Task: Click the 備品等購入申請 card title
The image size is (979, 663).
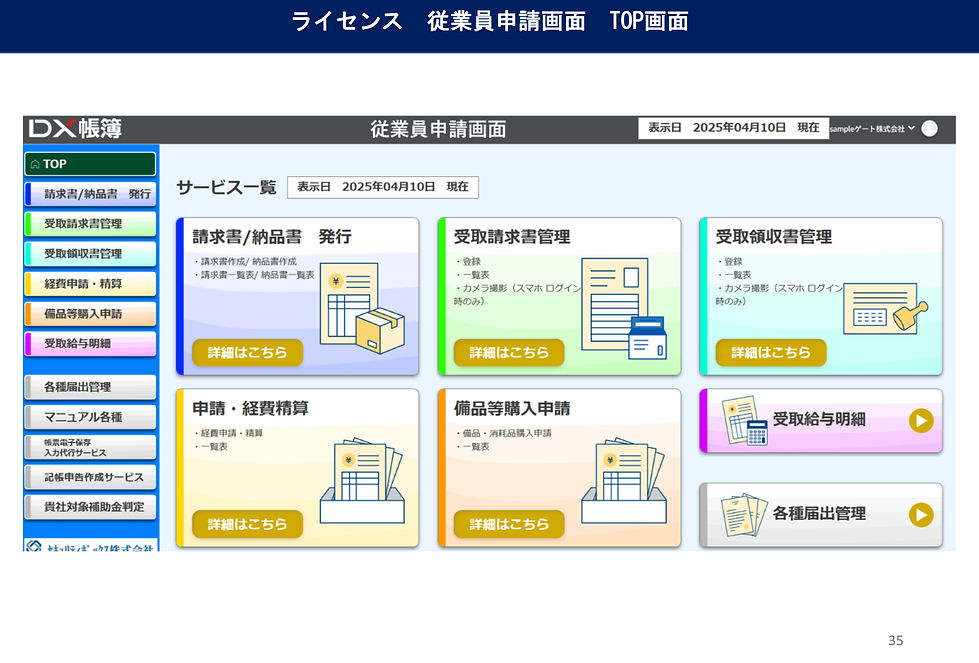Action: coord(512,408)
